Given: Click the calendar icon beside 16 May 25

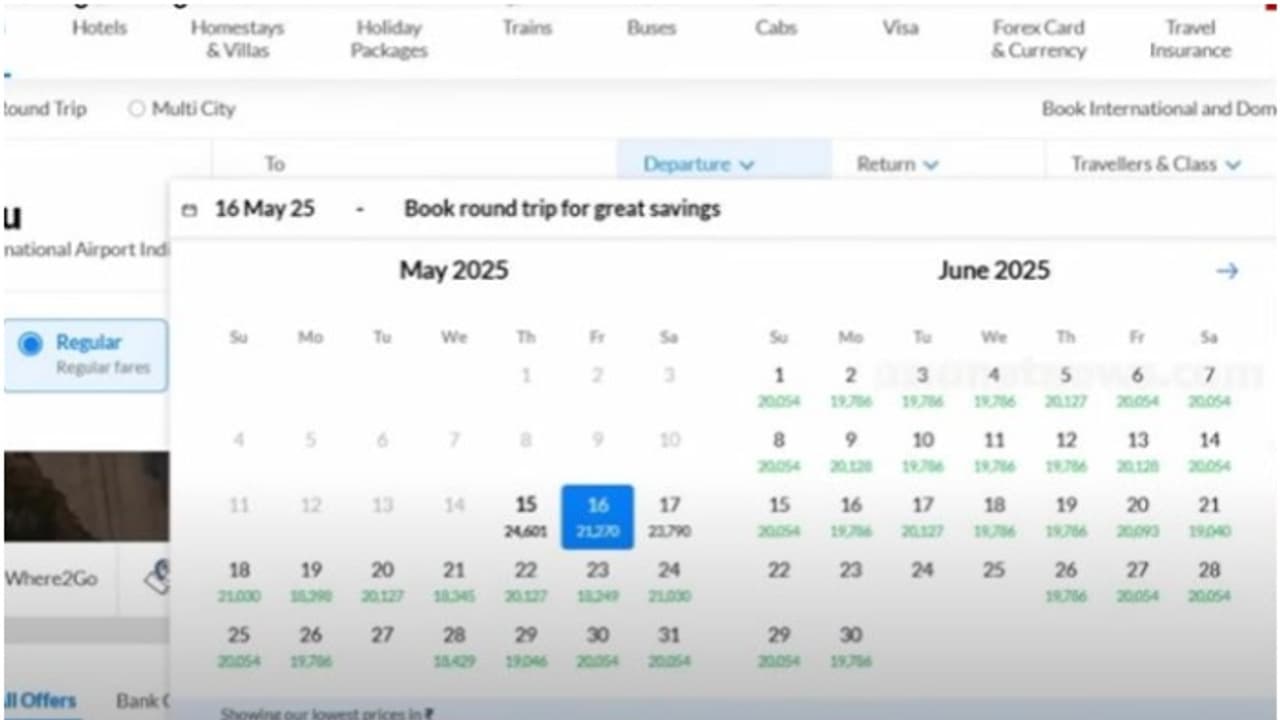Looking at the screenshot, I should tap(190, 210).
